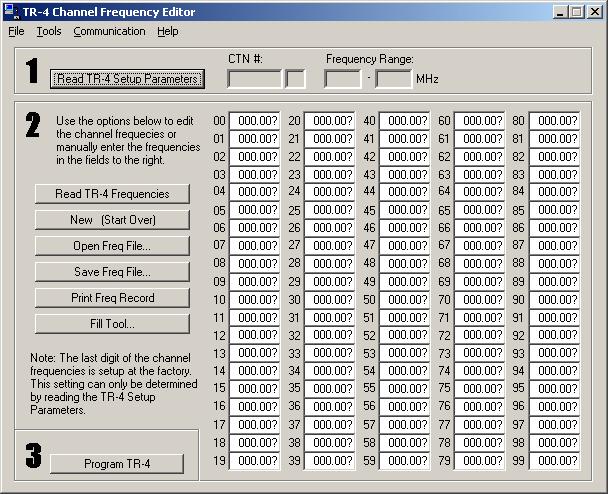Click the Frequency Range upper bound field
608x494 pixels.
click(393, 79)
